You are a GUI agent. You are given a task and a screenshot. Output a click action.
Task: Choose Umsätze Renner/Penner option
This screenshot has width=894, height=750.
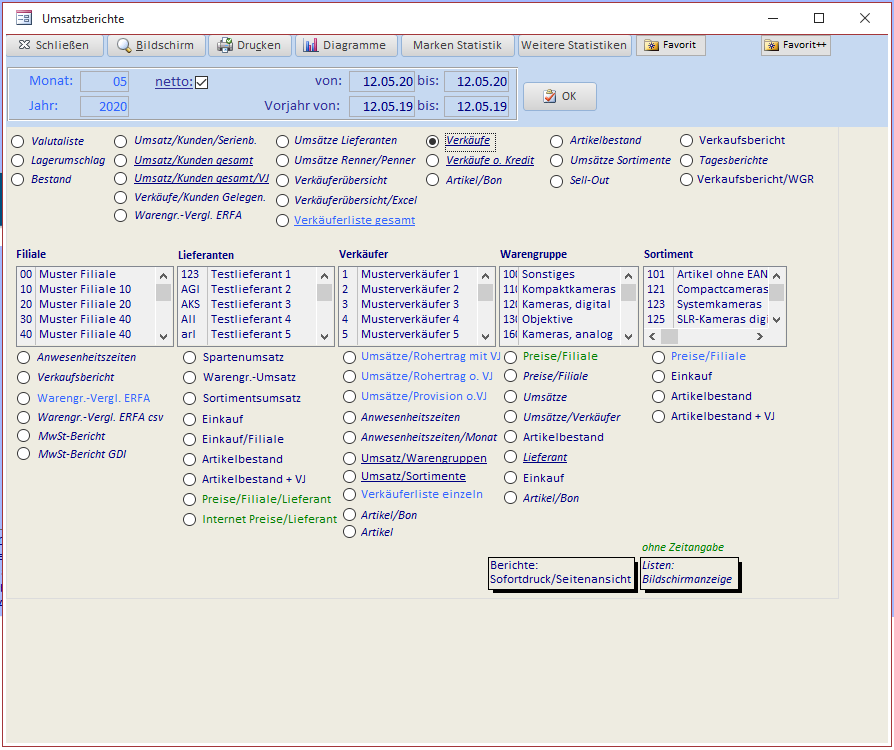(x=282, y=161)
